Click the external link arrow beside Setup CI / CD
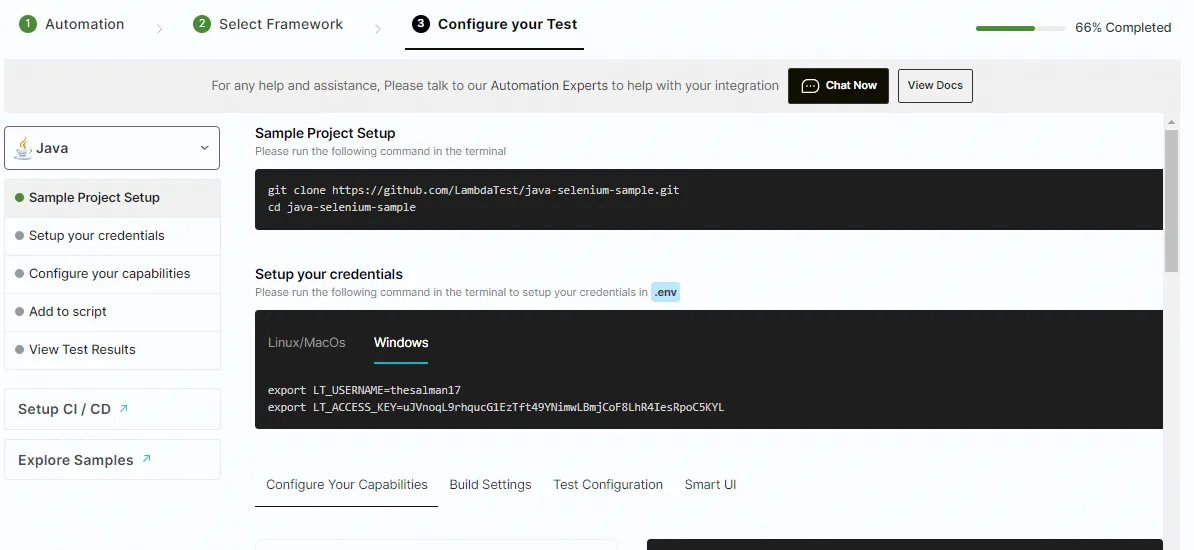The height and width of the screenshot is (550, 1194). point(123,408)
